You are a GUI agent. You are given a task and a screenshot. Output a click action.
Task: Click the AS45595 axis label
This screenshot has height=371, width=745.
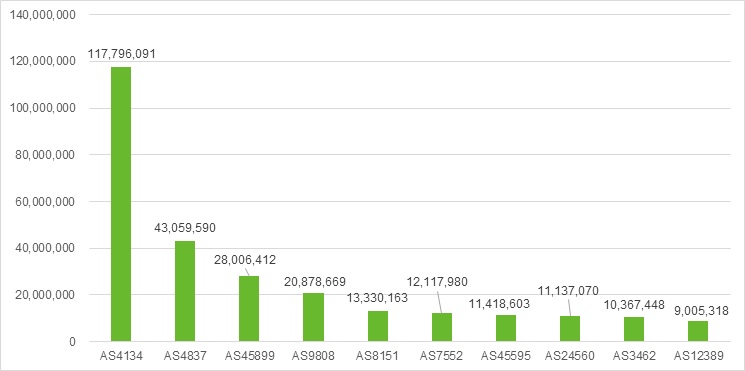(x=506, y=355)
